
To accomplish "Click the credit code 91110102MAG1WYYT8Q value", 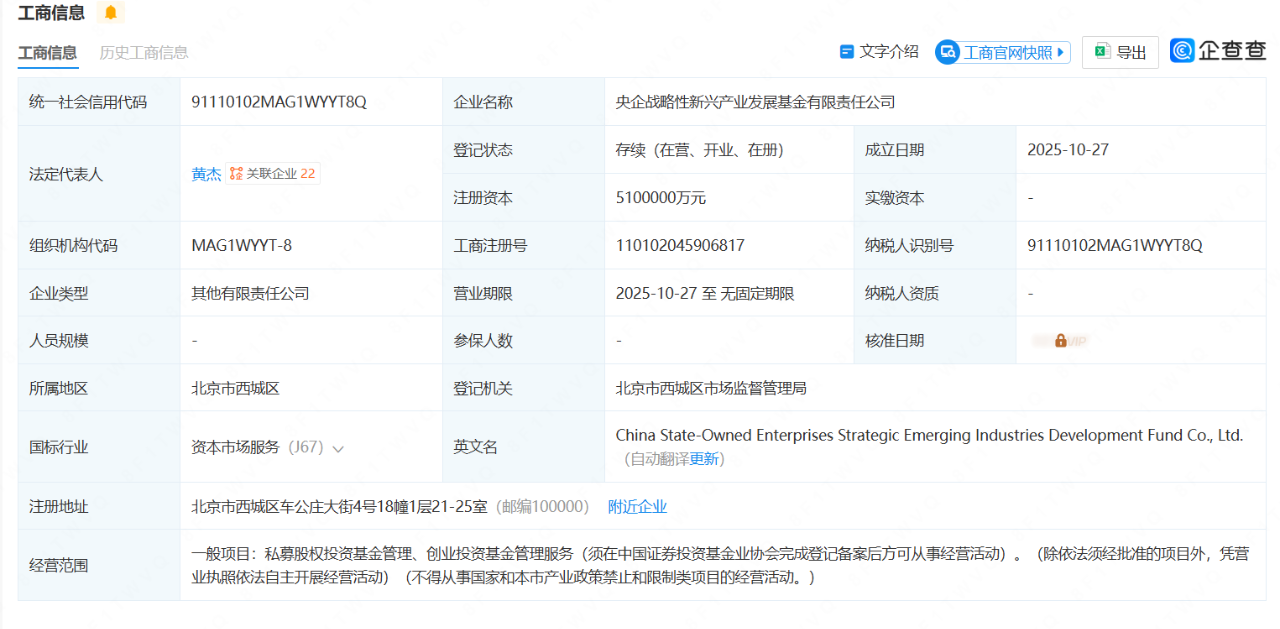I will 279,102.
